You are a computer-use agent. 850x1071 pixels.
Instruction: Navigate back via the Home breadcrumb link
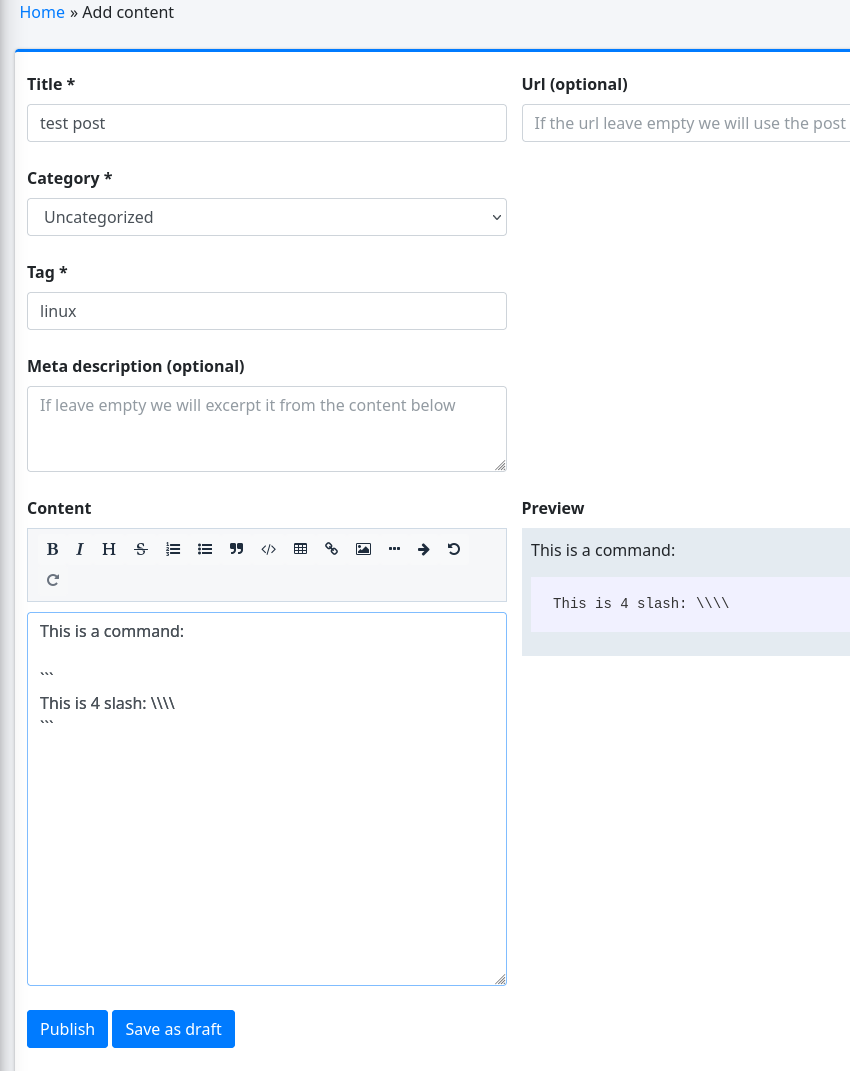(42, 12)
